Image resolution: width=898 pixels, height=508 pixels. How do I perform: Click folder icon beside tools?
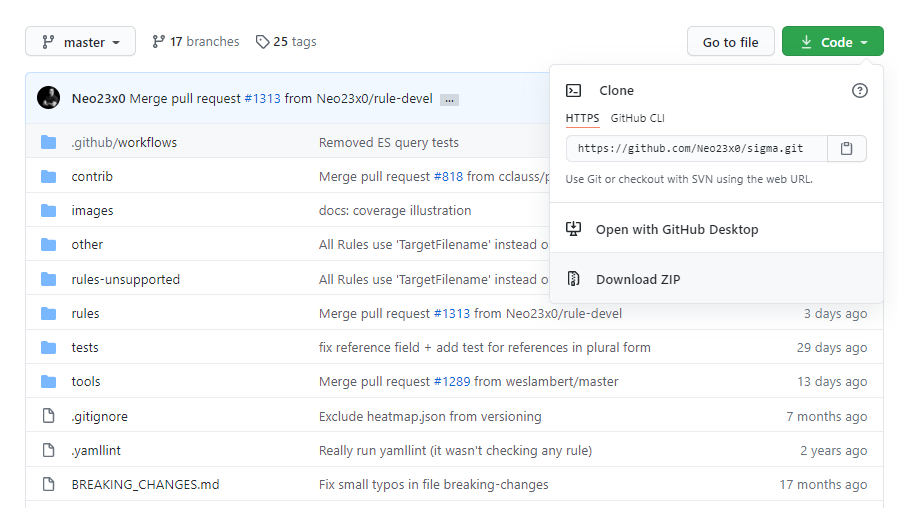click(49, 381)
